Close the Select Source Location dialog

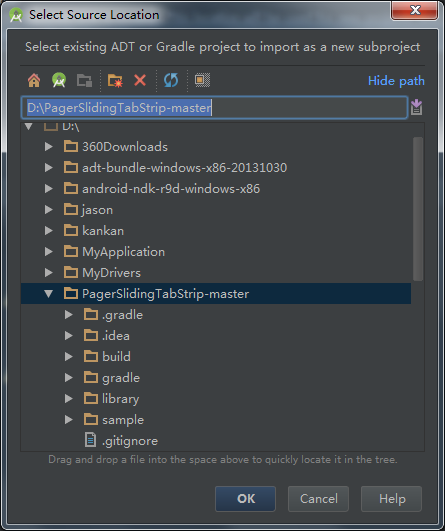(x=415, y=11)
